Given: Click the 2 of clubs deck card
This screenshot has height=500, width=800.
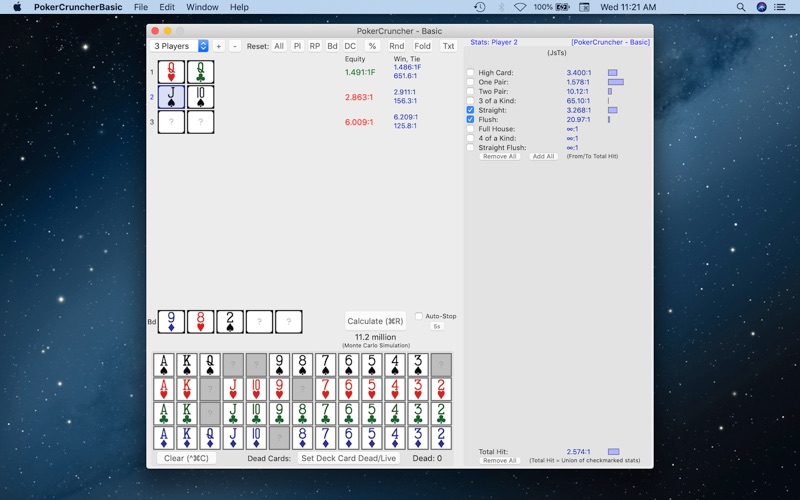Looking at the screenshot, I should pyautogui.click(x=441, y=413).
